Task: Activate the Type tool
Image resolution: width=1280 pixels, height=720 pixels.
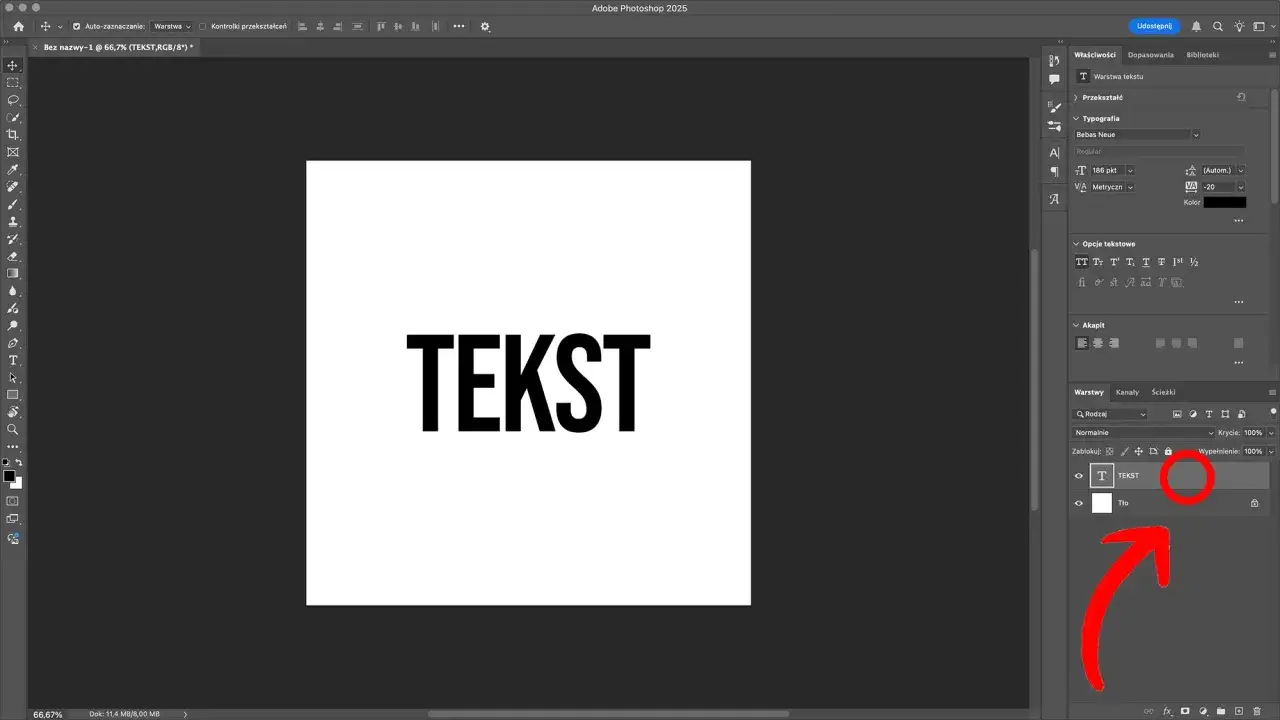Action: tap(13, 361)
